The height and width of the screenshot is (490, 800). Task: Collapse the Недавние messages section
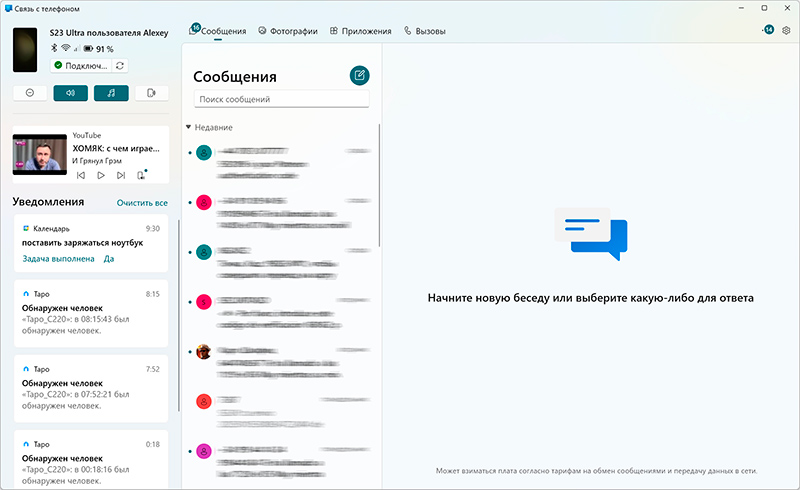coord(189,128)
